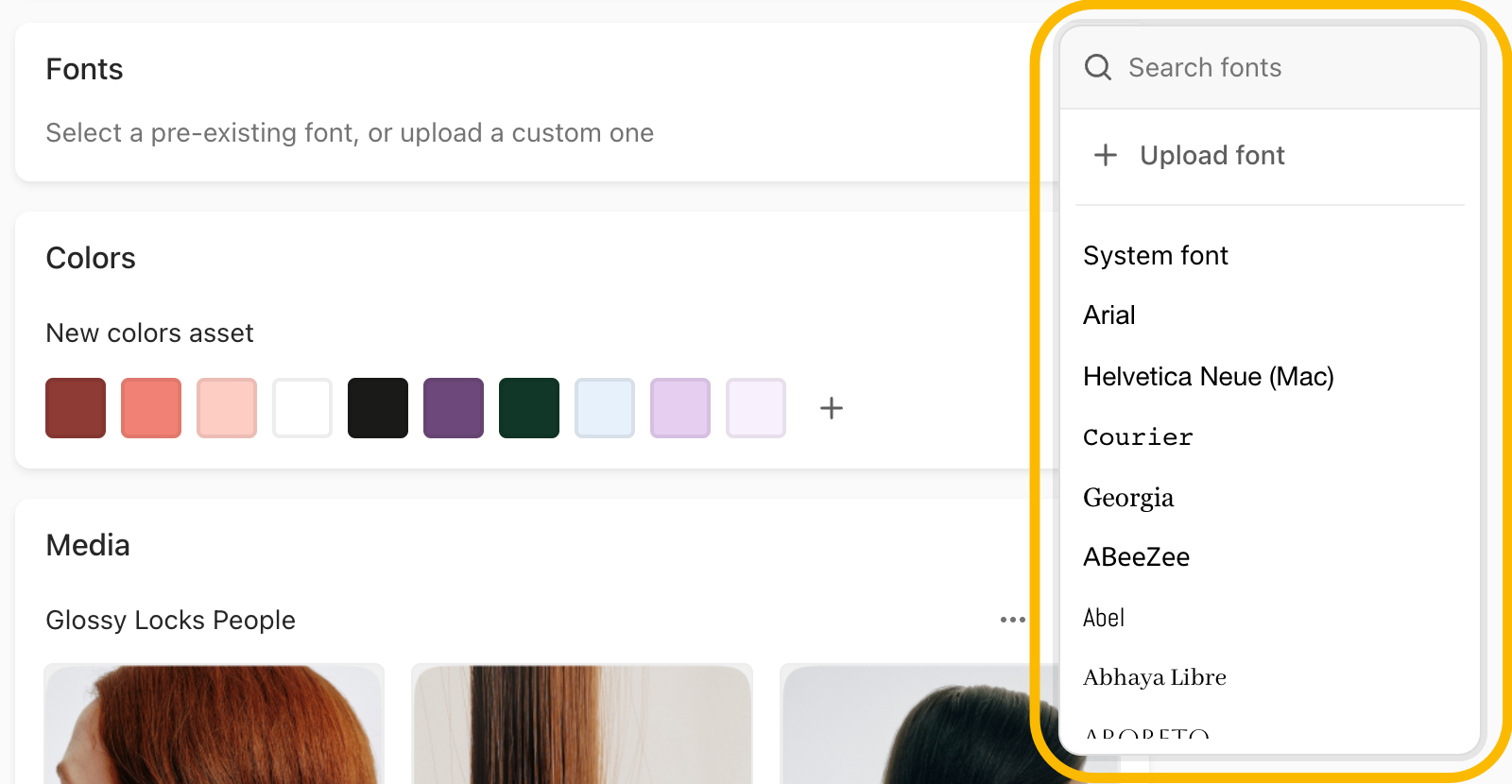Open the Glossy Locks People options menu

coord(1012,620)
